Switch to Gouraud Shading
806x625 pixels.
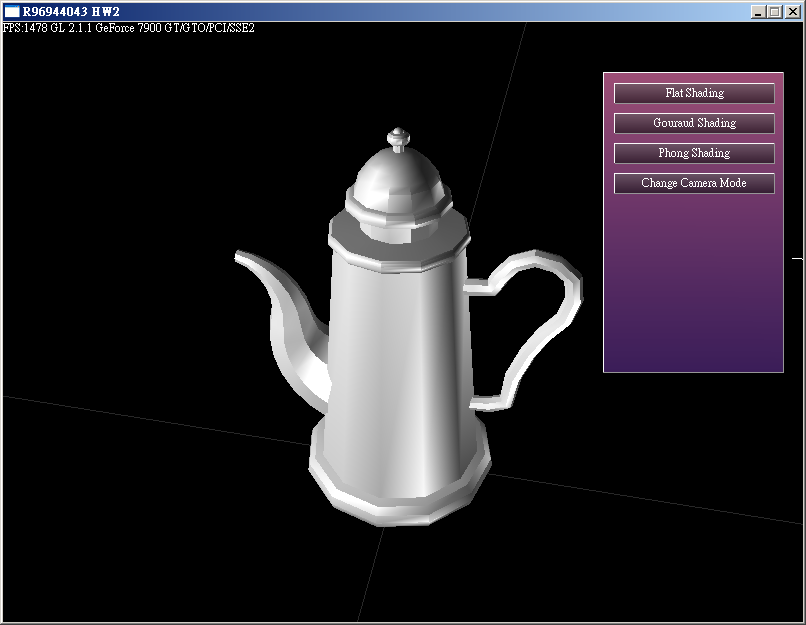click(694, 123)
